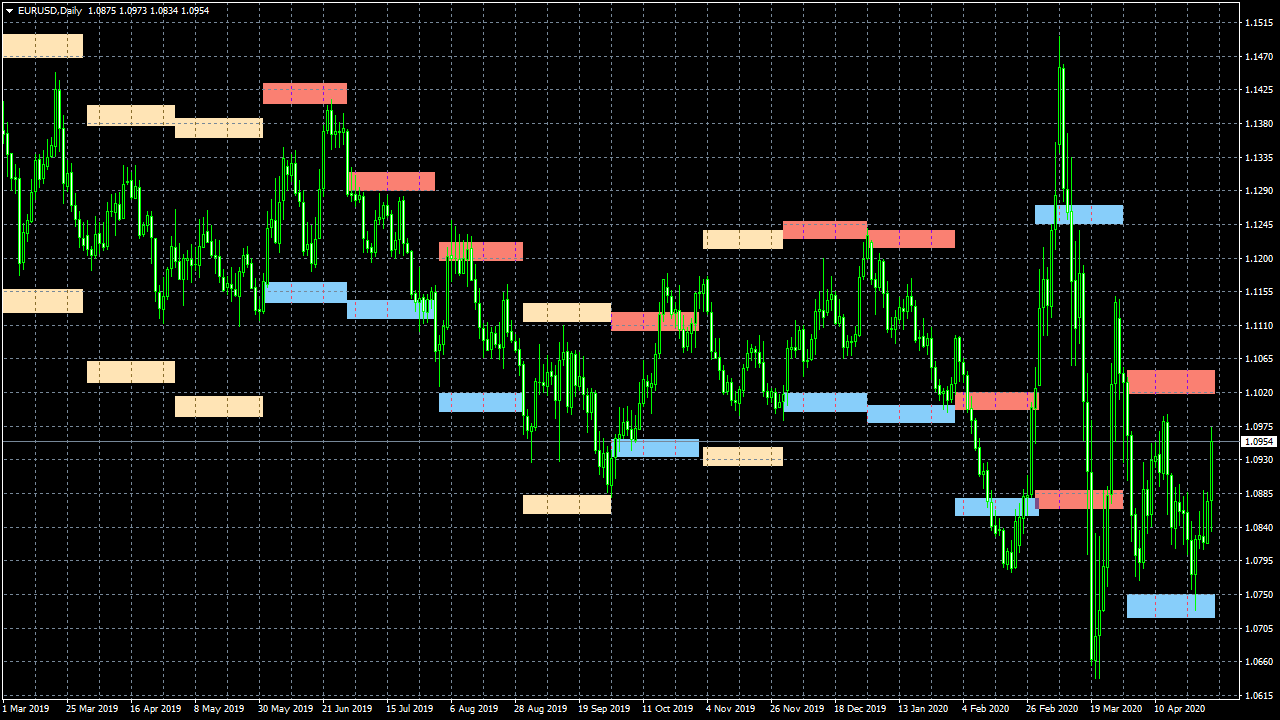Click the 1.0750 price axis label
The image size is (1280, 720).
tap(1258, 594)
